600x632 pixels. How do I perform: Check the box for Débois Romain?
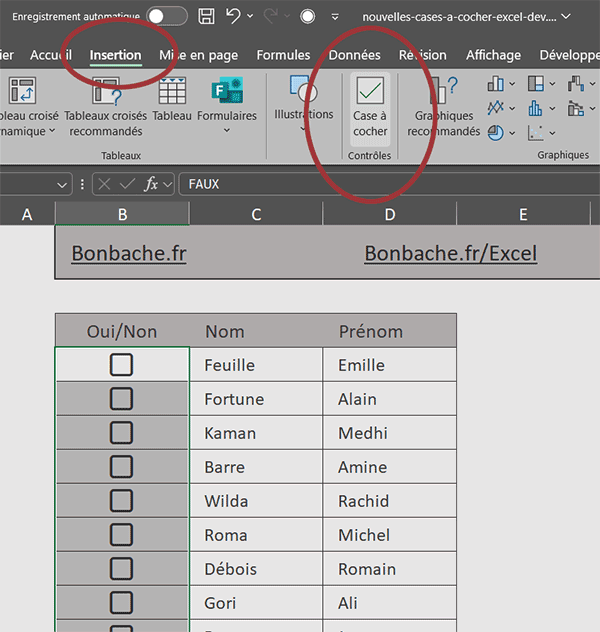[121, 568]
